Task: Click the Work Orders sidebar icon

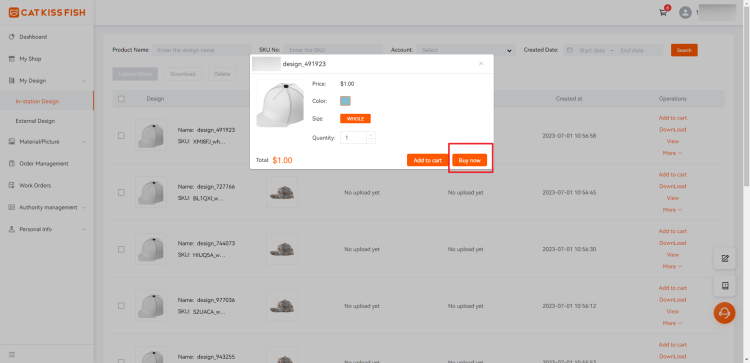Action: [11, 186]
